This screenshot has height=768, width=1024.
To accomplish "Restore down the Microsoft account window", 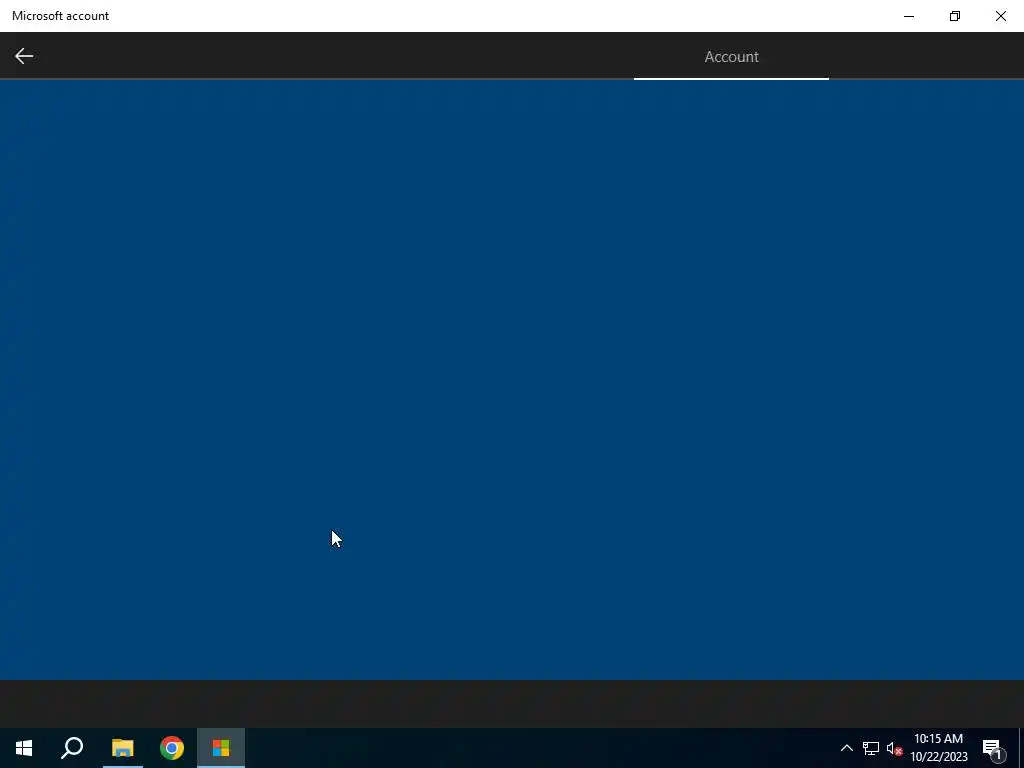I will [955, 16].
